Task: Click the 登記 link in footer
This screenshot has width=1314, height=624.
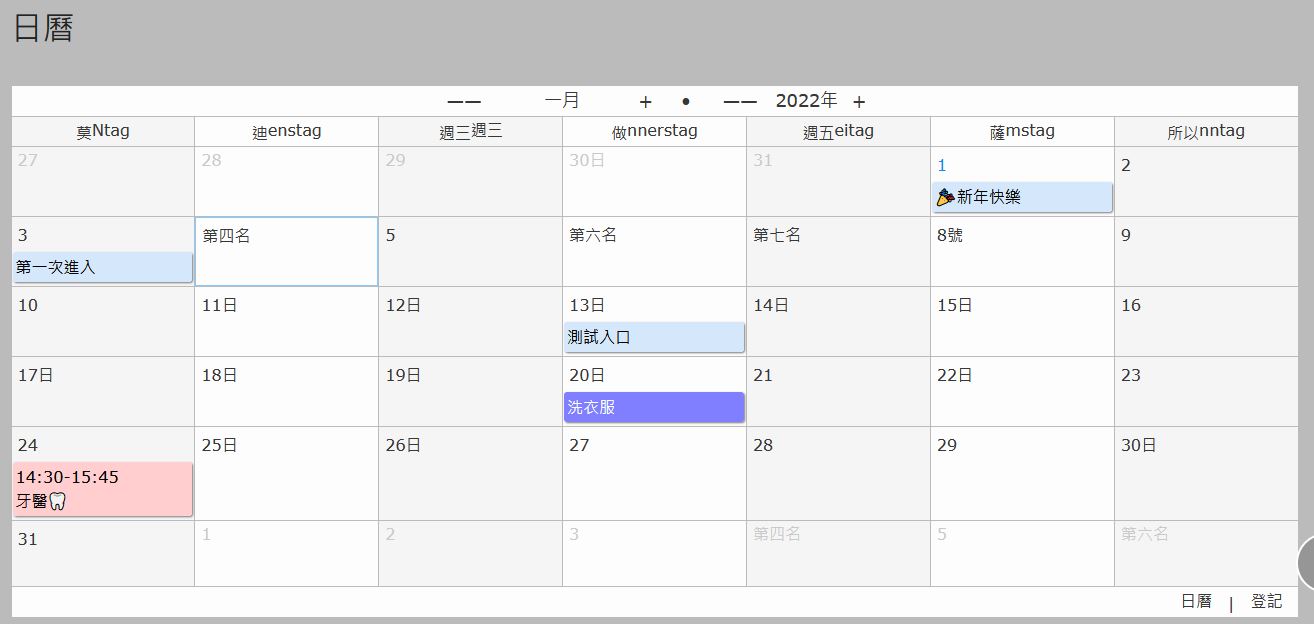Action: coord(1266,601)
